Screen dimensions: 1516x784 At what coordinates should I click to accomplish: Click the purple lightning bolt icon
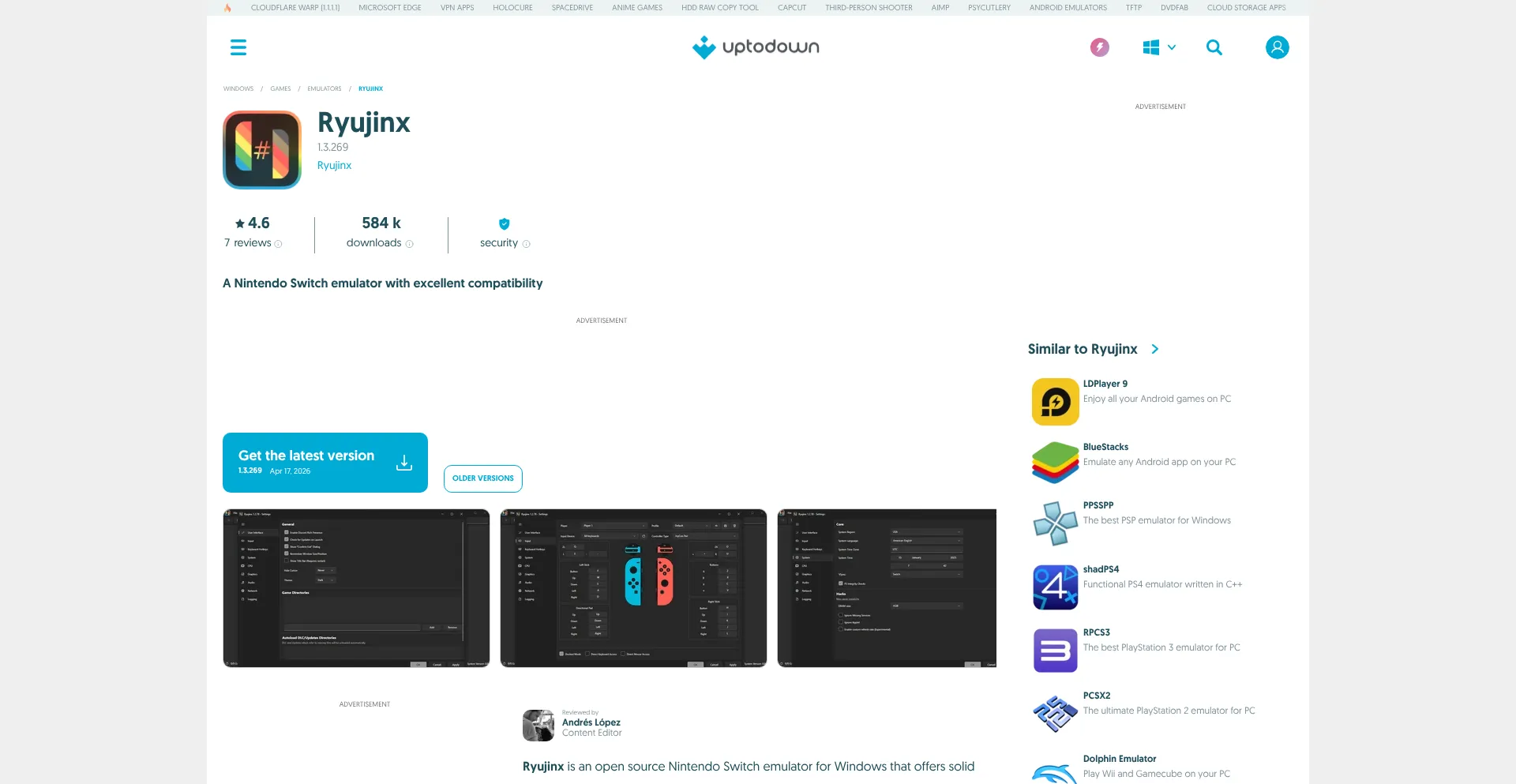pyautogui.click(x=1099, y=47)
